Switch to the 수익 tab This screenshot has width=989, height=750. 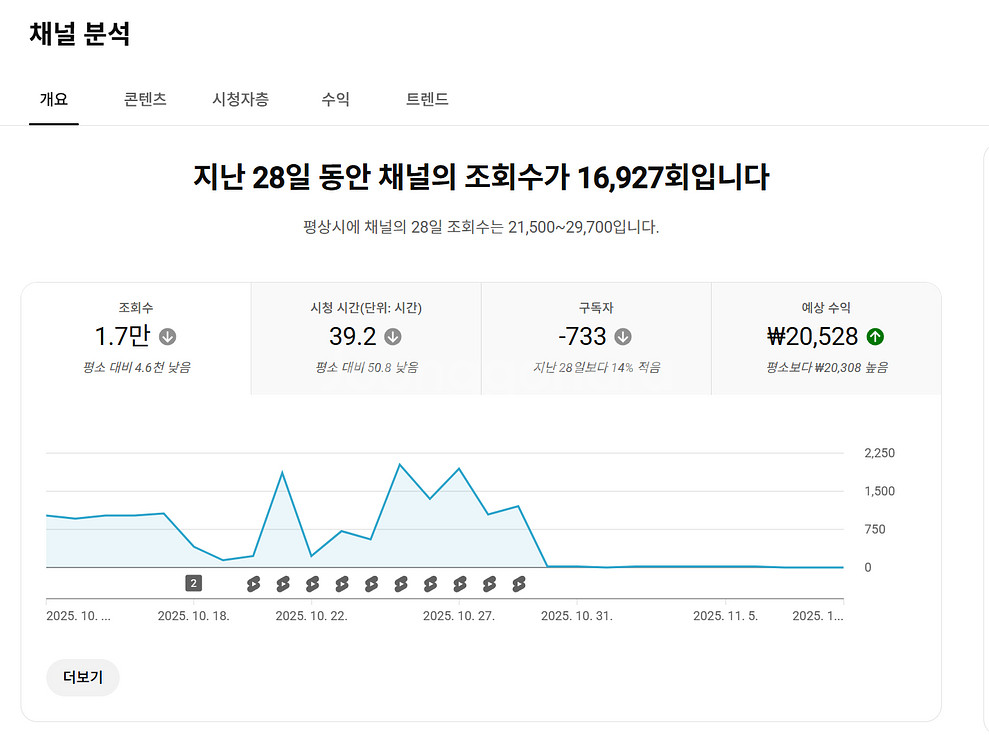(x=334, y=99)
